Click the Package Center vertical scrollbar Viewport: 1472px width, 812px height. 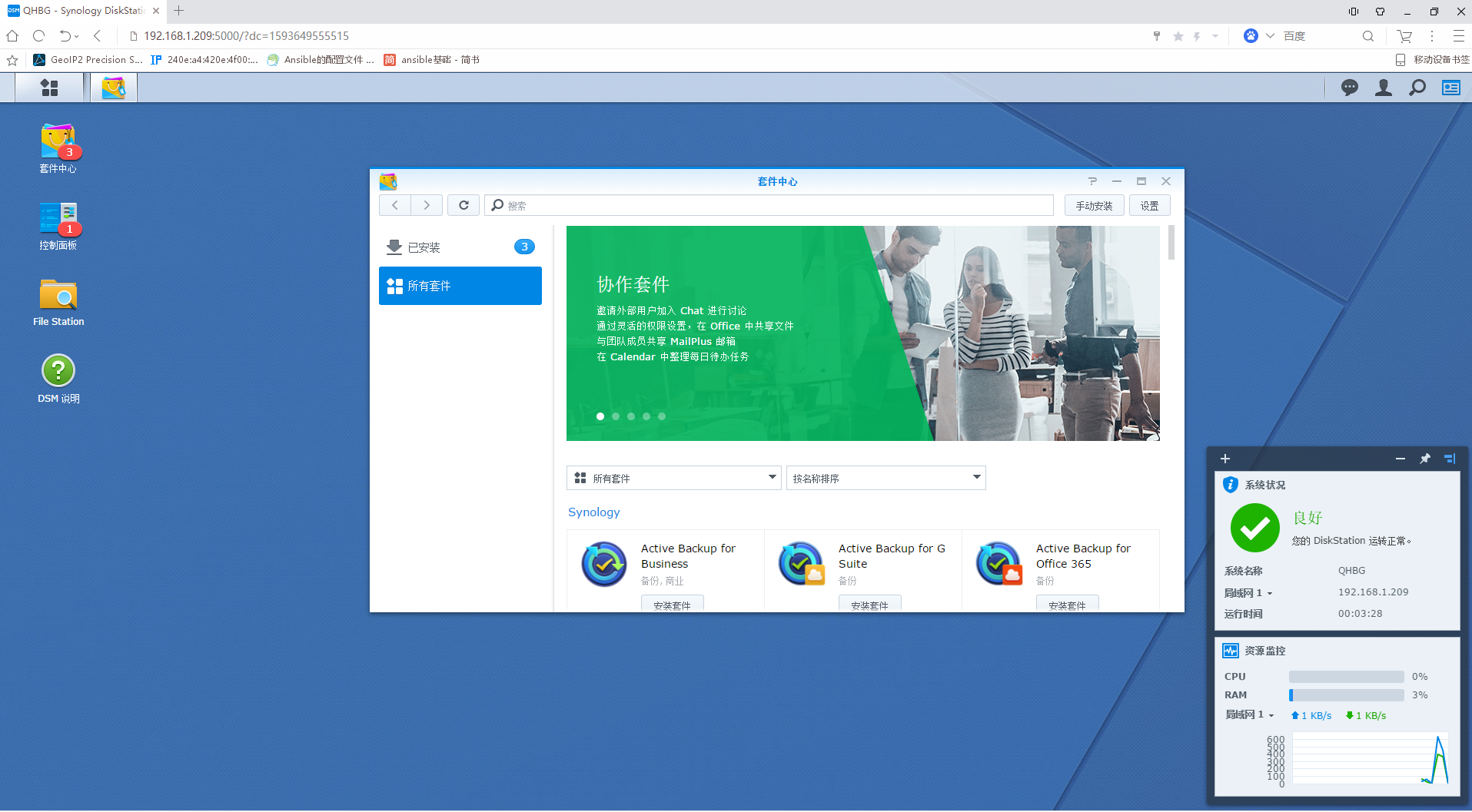click(x=1171, y=243)
